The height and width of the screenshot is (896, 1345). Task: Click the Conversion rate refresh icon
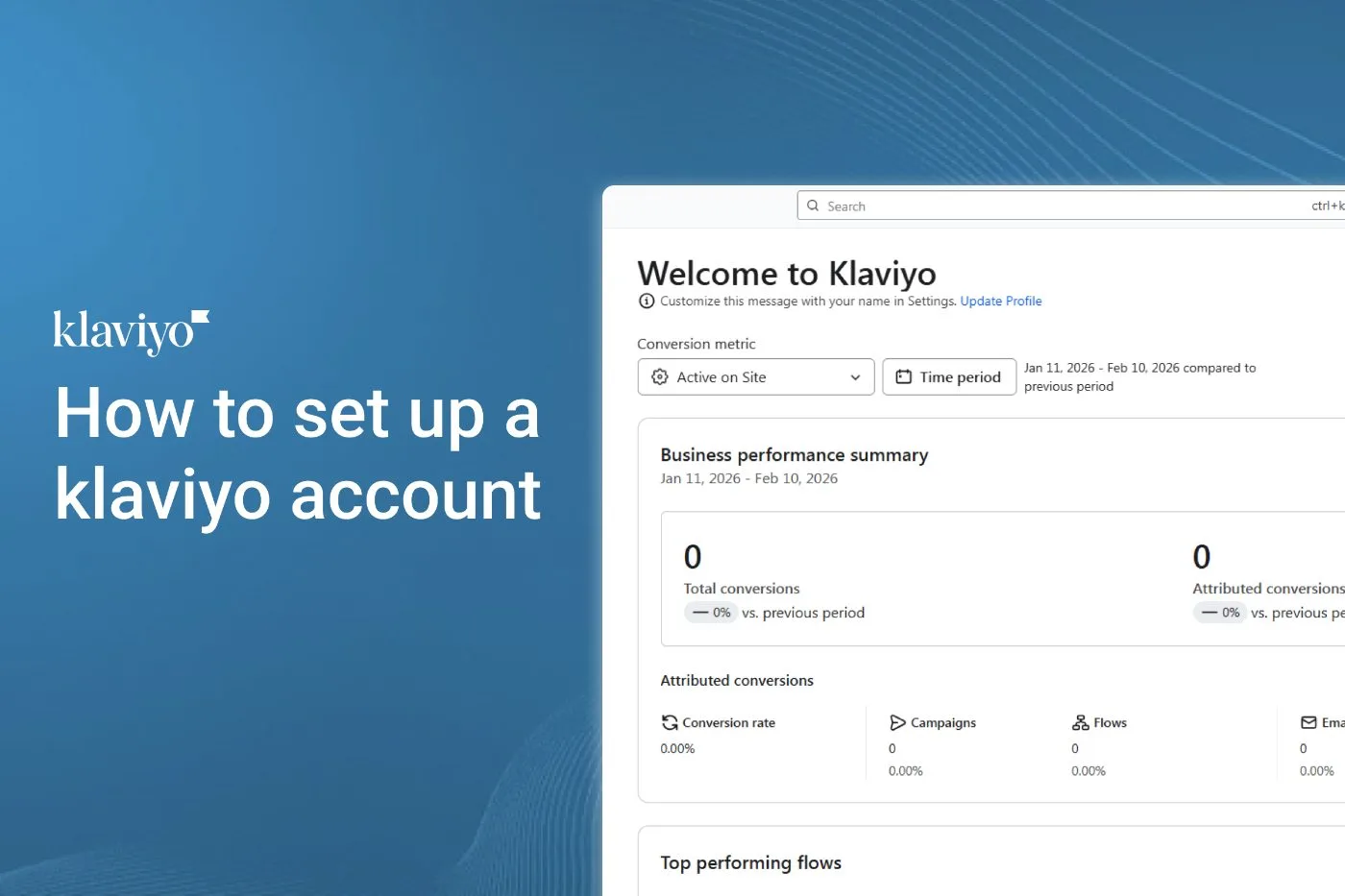coord(670,723)
